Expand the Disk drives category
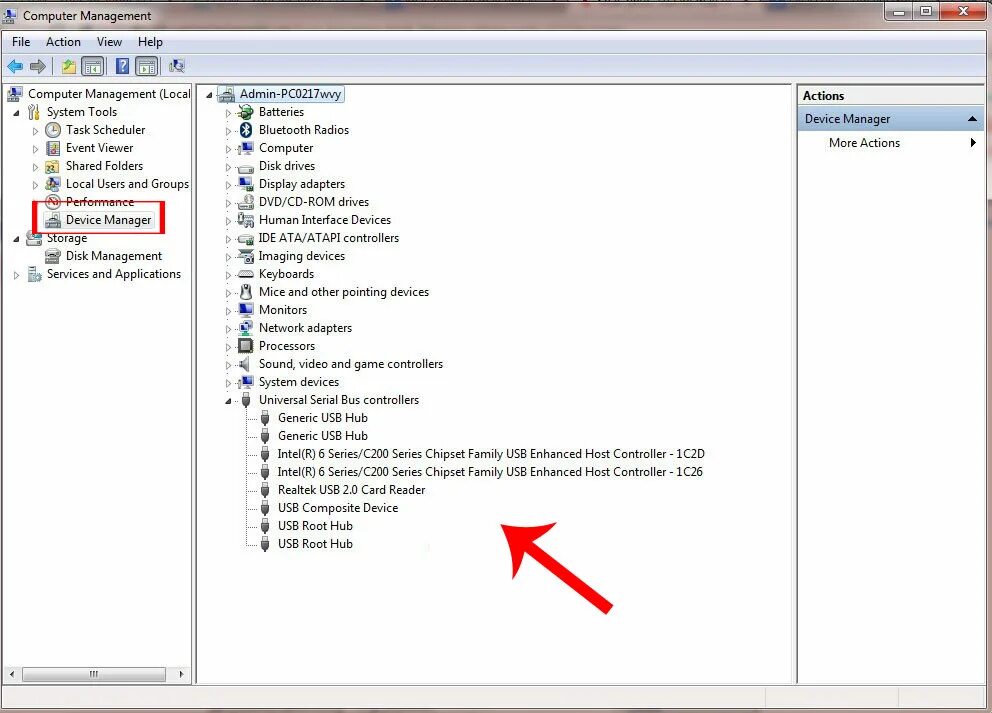The width and height of the screenshot is (992, 713). tap(227, 165)
